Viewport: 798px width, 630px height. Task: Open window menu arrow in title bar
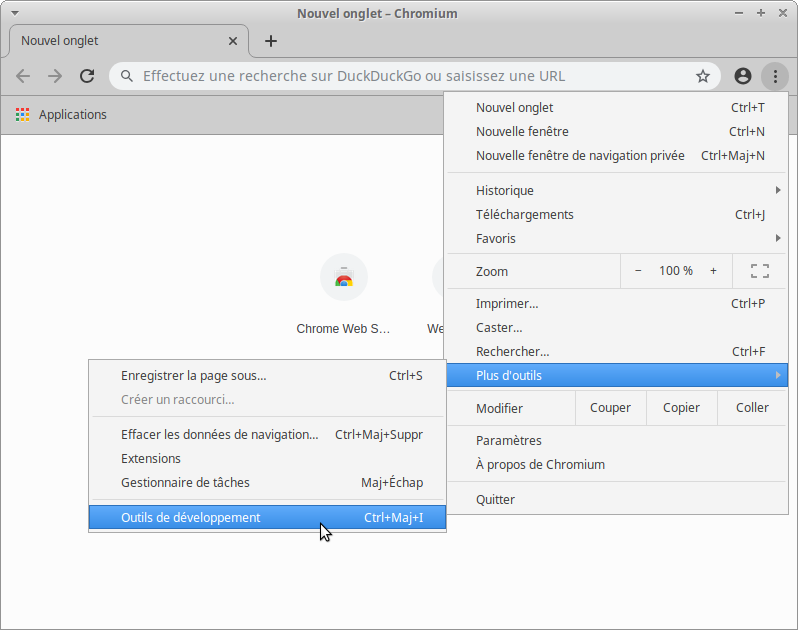(x=14, y=13)
